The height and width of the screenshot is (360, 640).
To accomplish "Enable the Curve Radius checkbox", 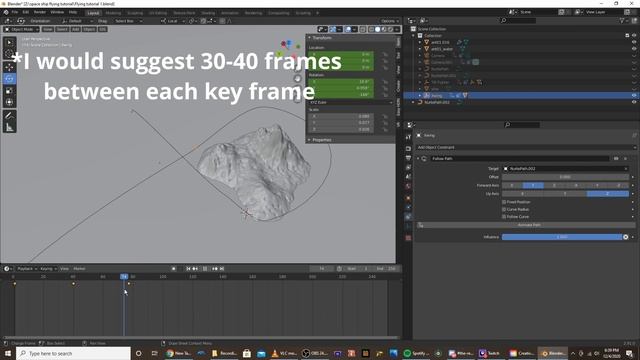I will [504, 209].
